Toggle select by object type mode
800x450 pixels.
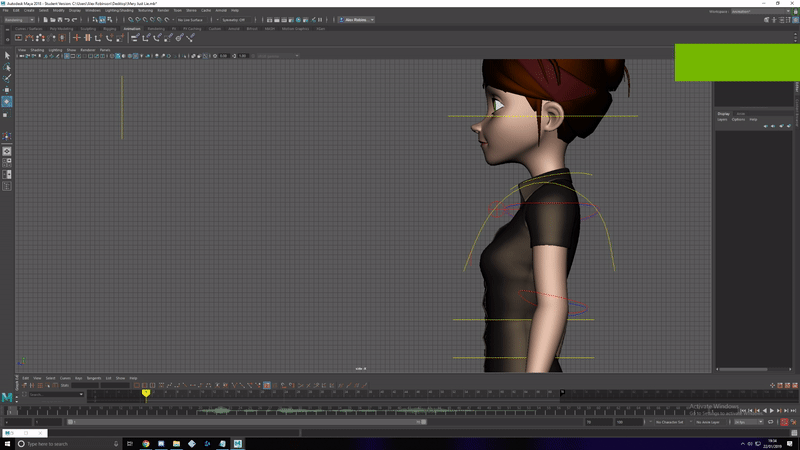point(103,19)
